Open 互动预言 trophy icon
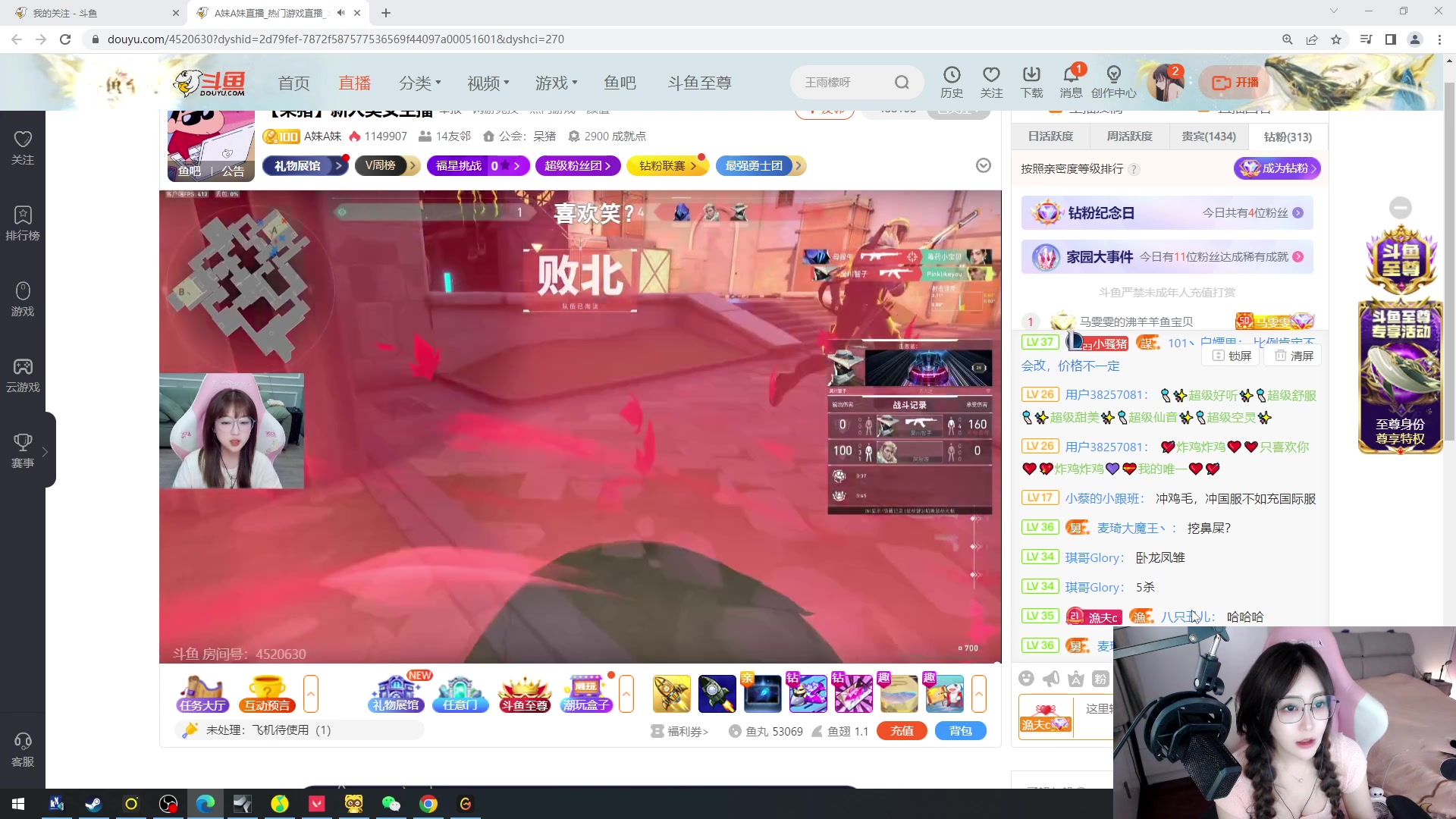Screen dimensions: 1456x819 pos(267,694)
